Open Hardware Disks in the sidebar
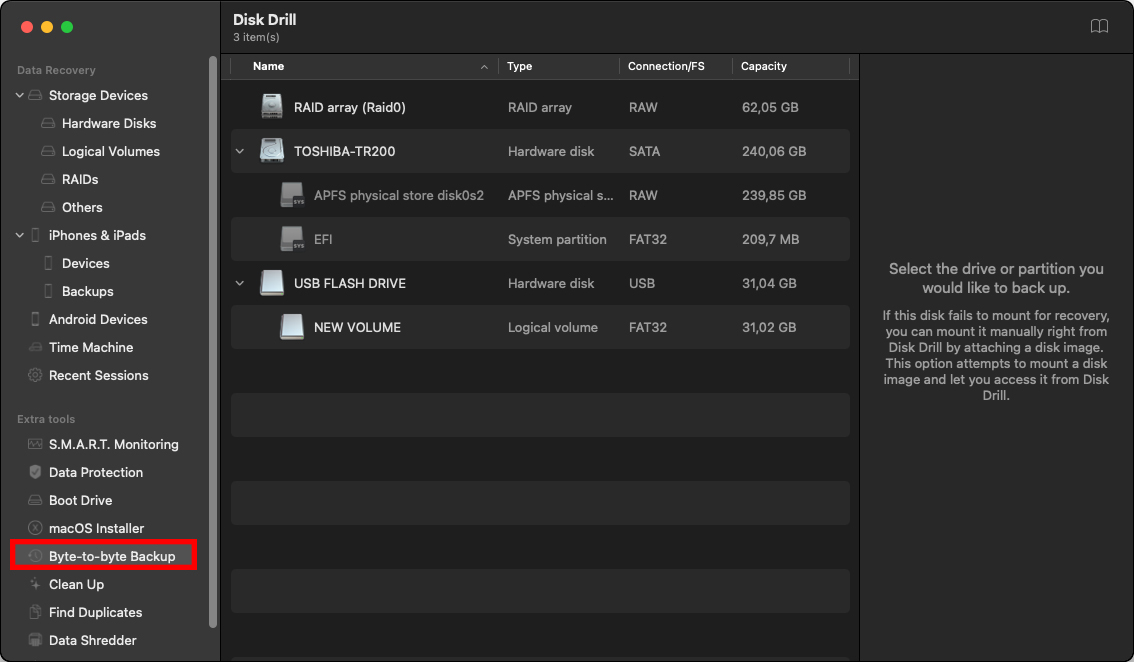Image resolution: width=1134 pixels, height=662 pixels. (109, 124)
